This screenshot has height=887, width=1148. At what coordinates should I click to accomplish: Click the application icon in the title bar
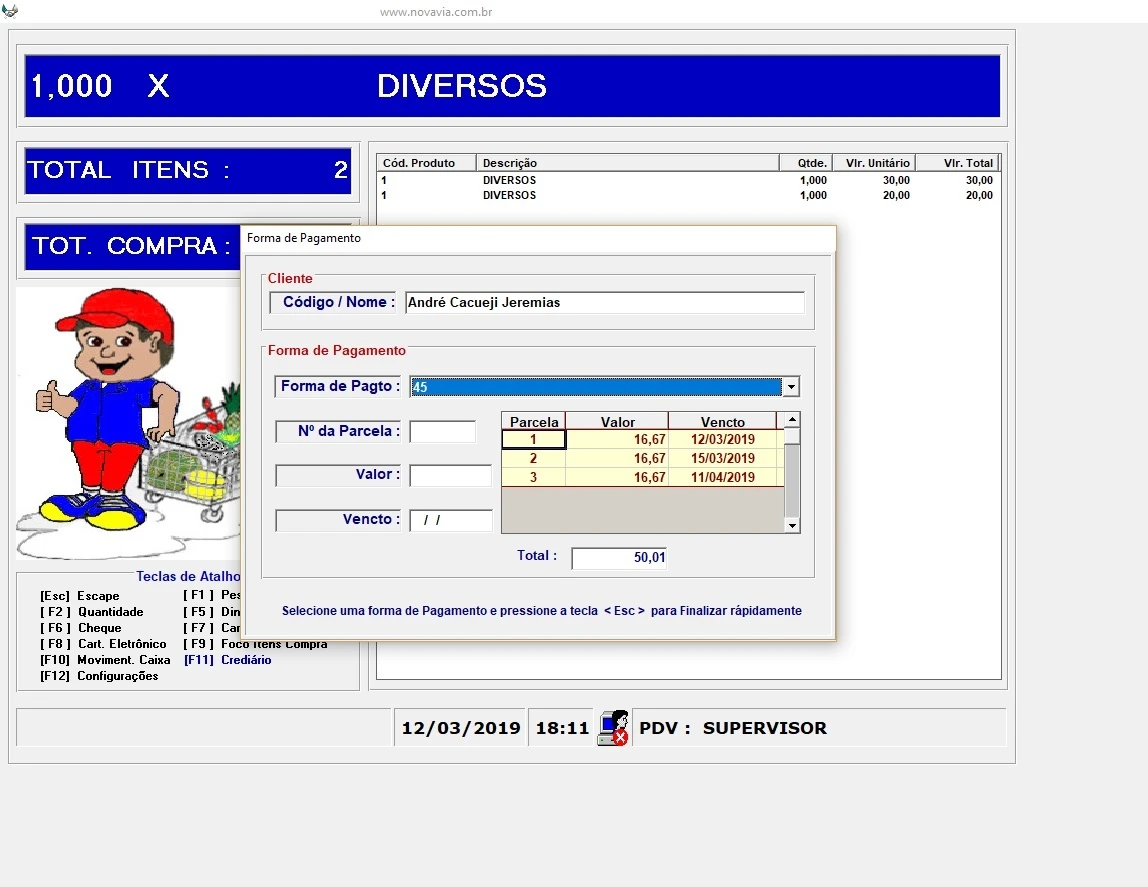click(x=10, y=11)
